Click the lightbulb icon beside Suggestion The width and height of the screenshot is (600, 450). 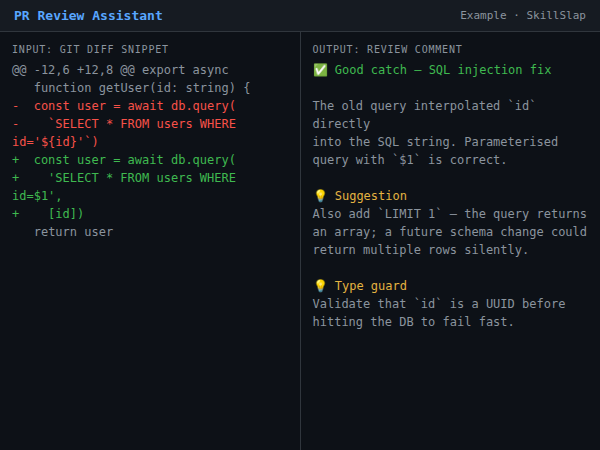coord(320,196)
